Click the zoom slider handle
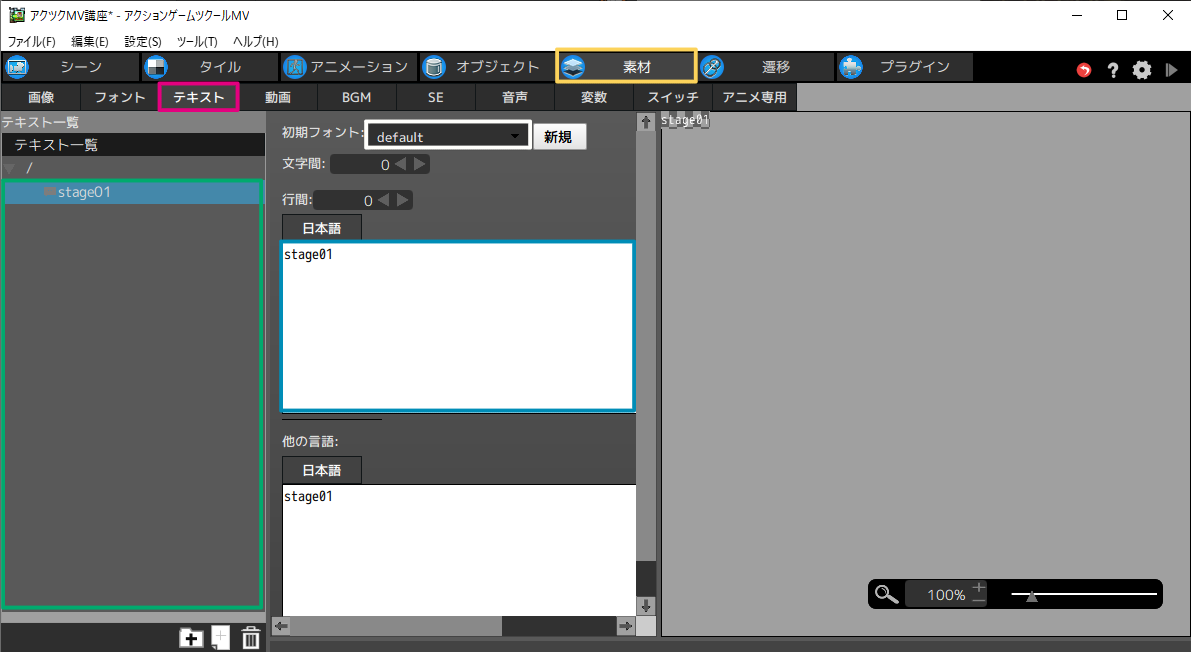 (1032, 596)
